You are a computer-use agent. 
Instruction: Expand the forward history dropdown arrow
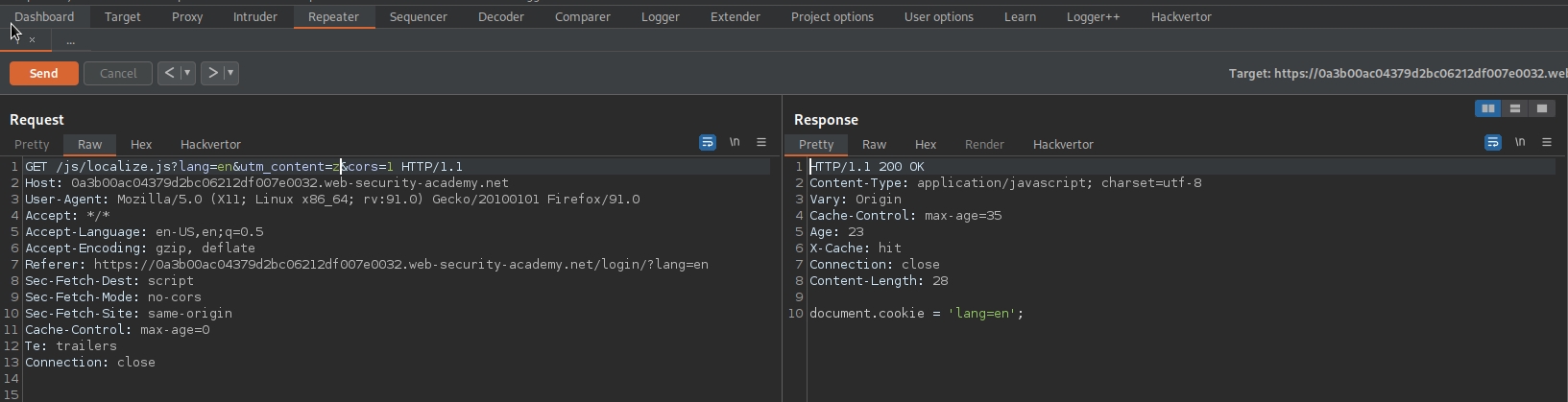pyautogui.click(x=230, y=73)
